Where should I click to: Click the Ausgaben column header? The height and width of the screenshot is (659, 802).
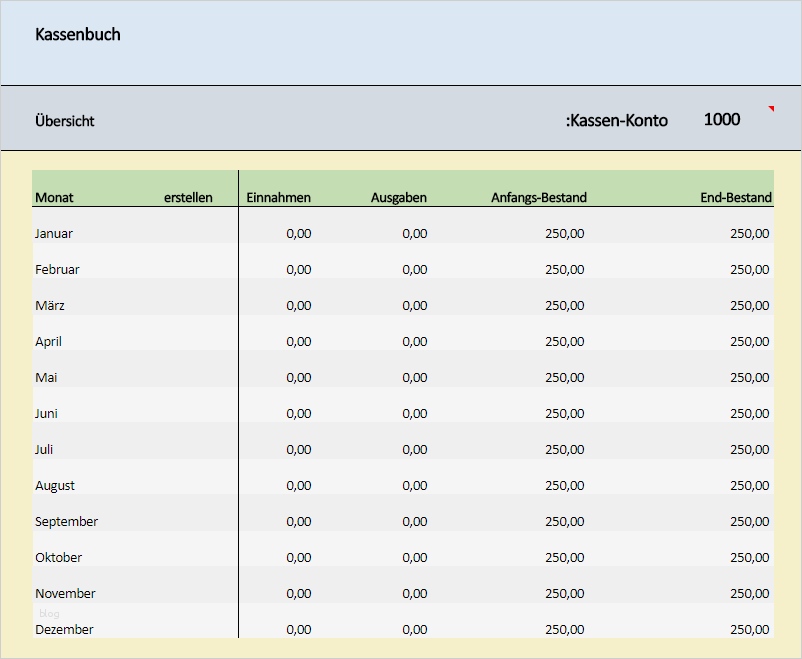399,197
